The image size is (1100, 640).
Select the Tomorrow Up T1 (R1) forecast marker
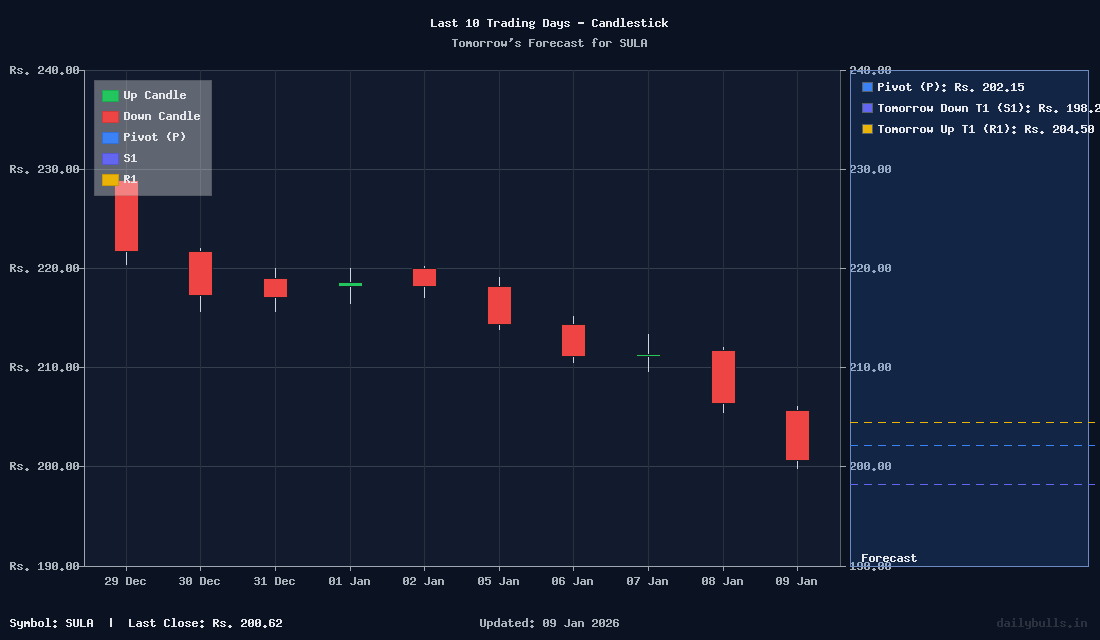point(866,129)
